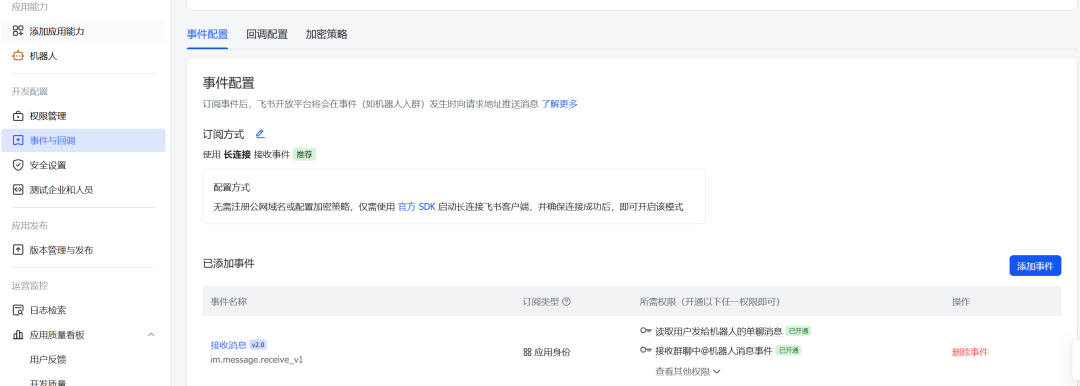Switch to the 回调配置 tab

pos(267,34)
